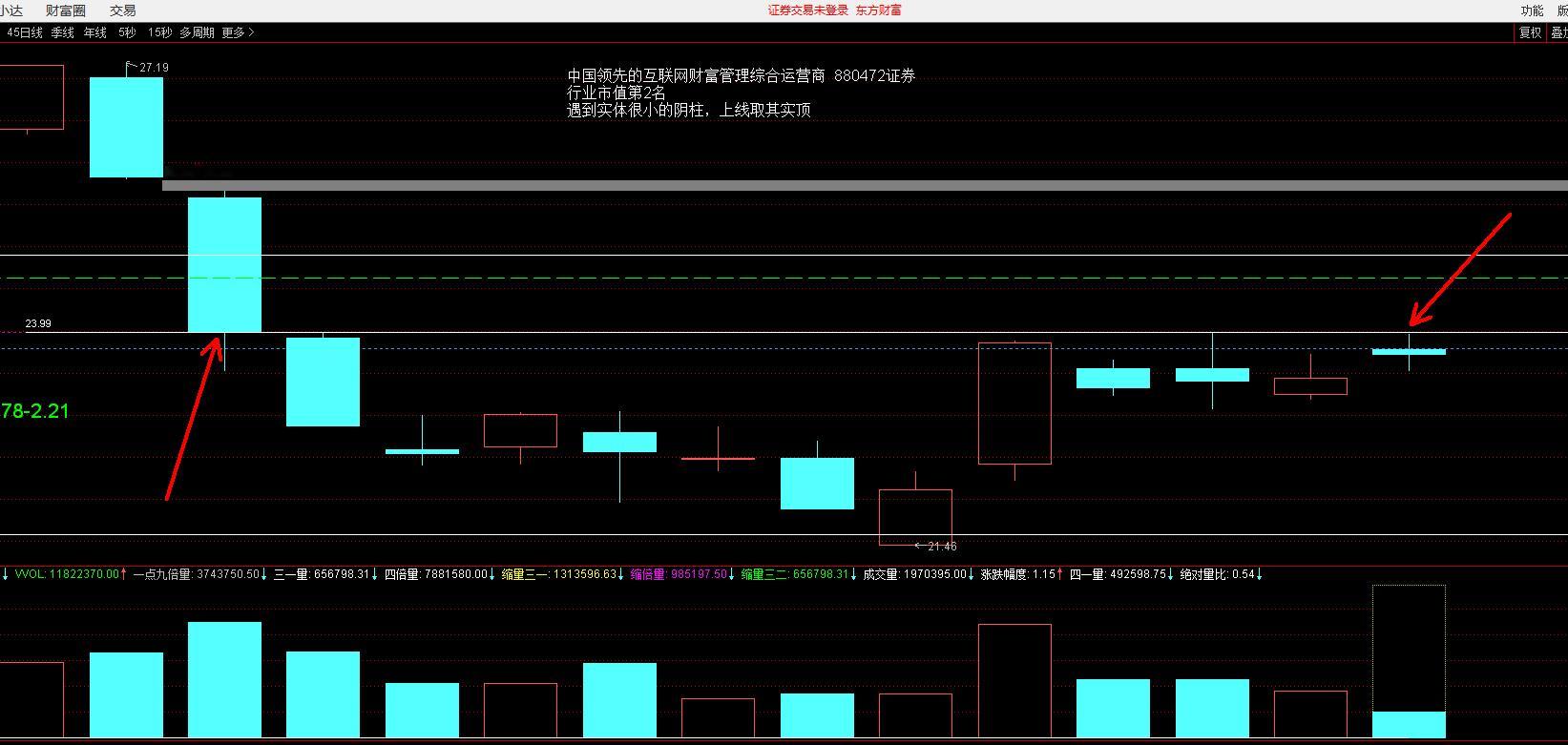Viewport: 1568px width, 745px height.
Task: Select the candlestick with high 27.19
Action: point(126,127)
